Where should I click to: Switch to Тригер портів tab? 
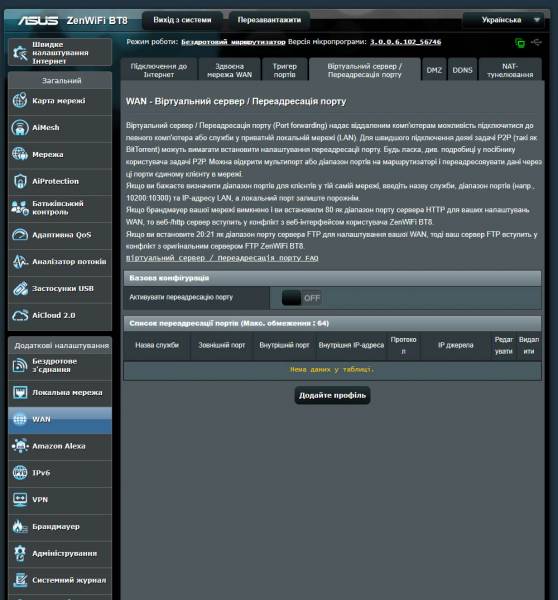point(284,70)
